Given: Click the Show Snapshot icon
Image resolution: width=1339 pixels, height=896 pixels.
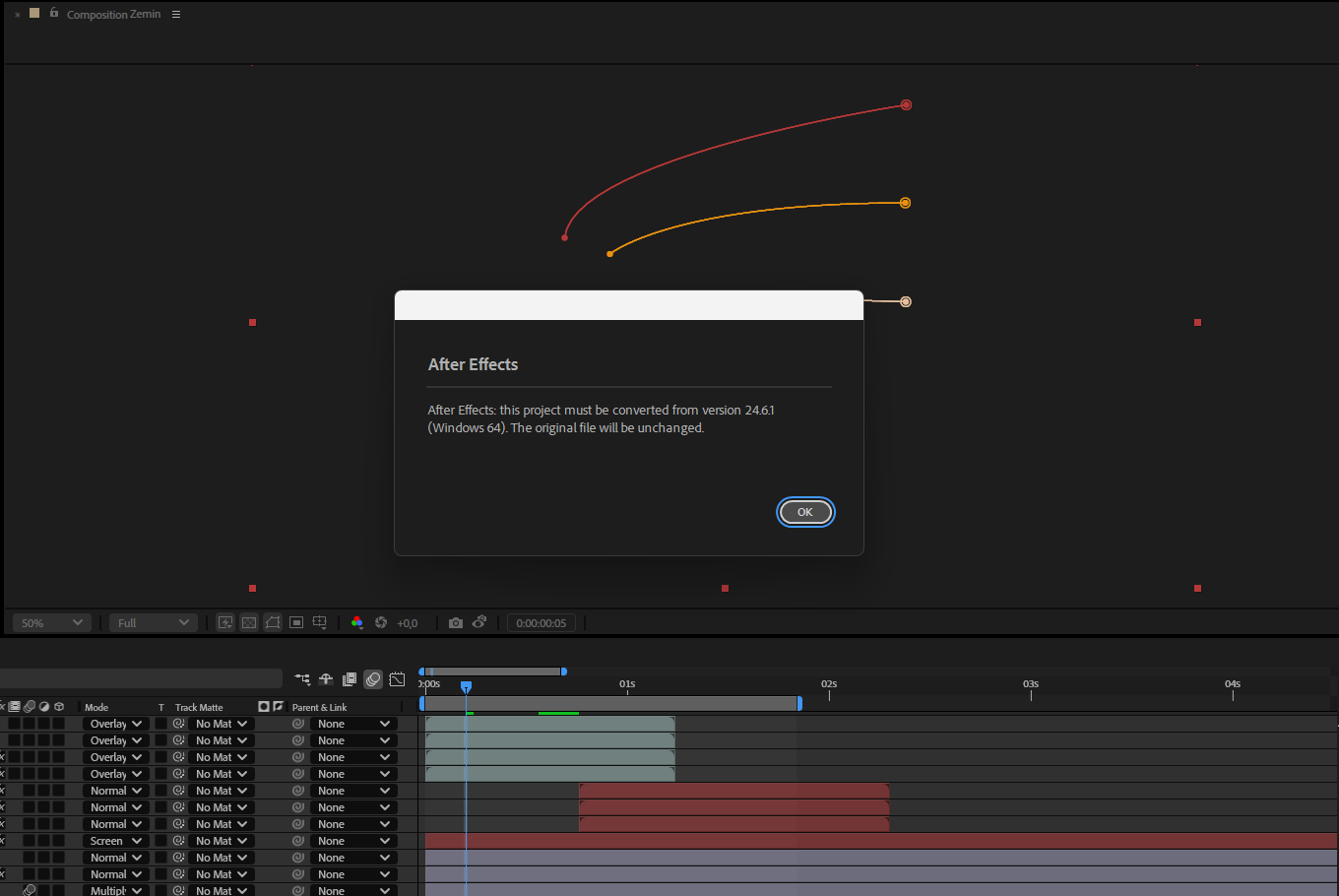Looking at the screenshot, I should coord(479,623).
